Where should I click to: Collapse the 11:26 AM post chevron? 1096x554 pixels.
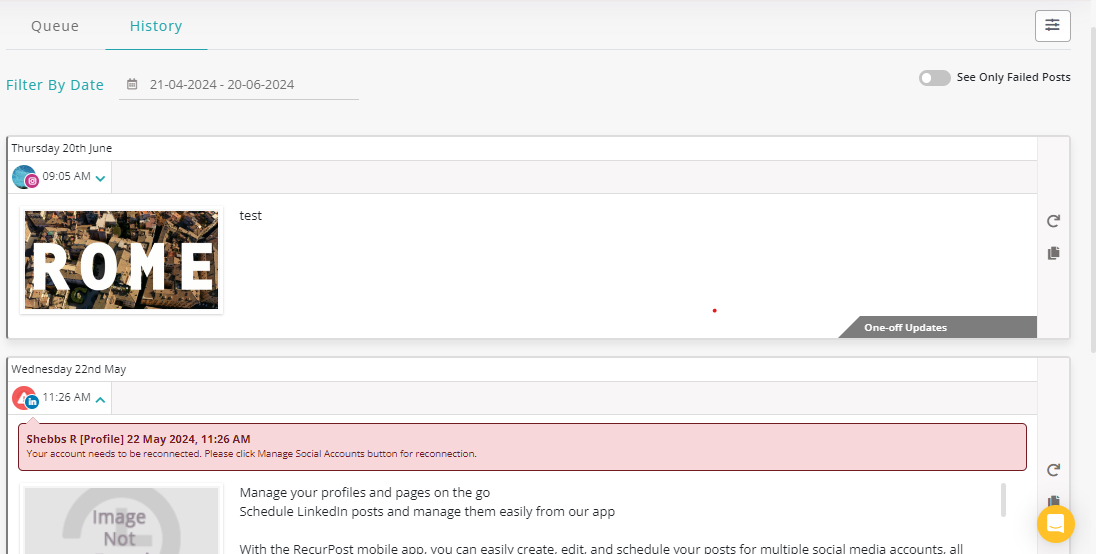pos(100,400)
